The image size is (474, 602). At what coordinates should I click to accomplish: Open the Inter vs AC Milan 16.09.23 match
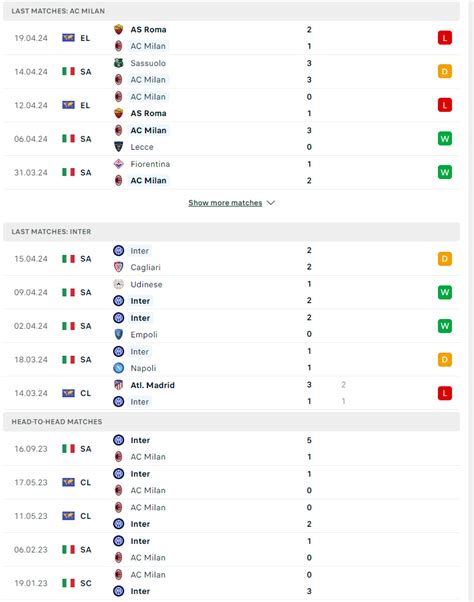(231, 448)
